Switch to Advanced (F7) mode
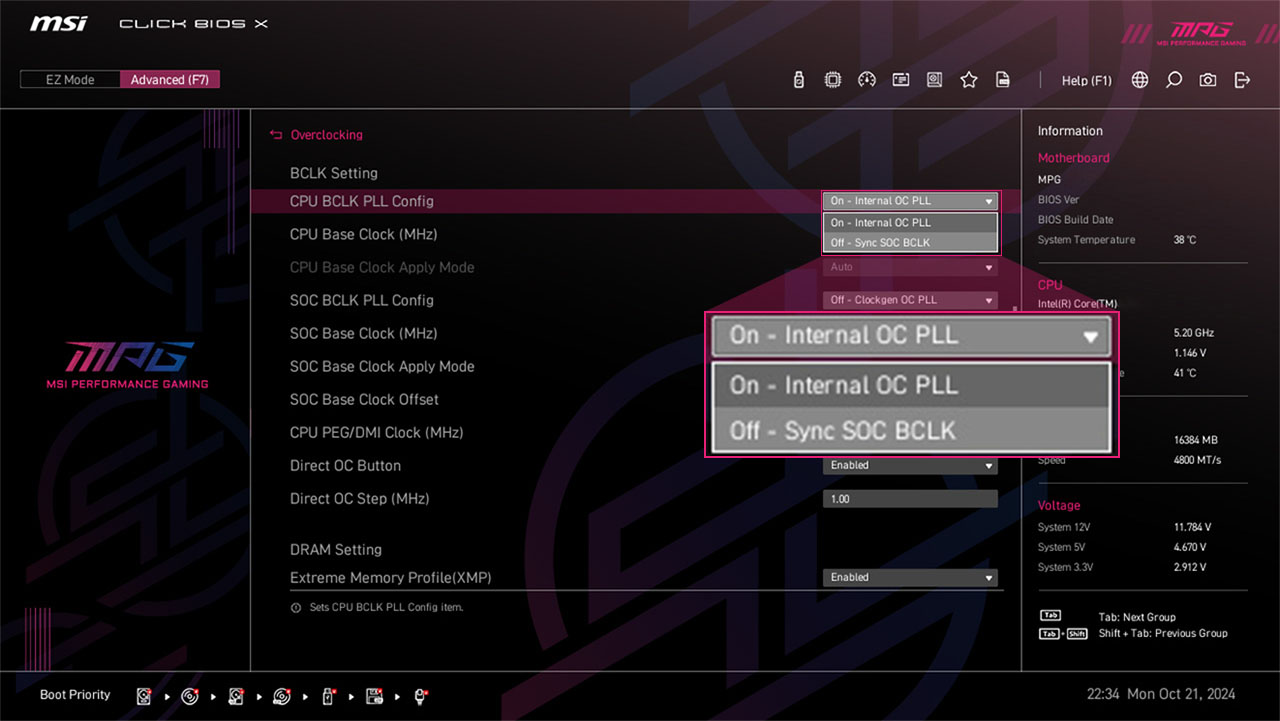The height and width of the screenshot is (721, 1280). coord(169,80)
